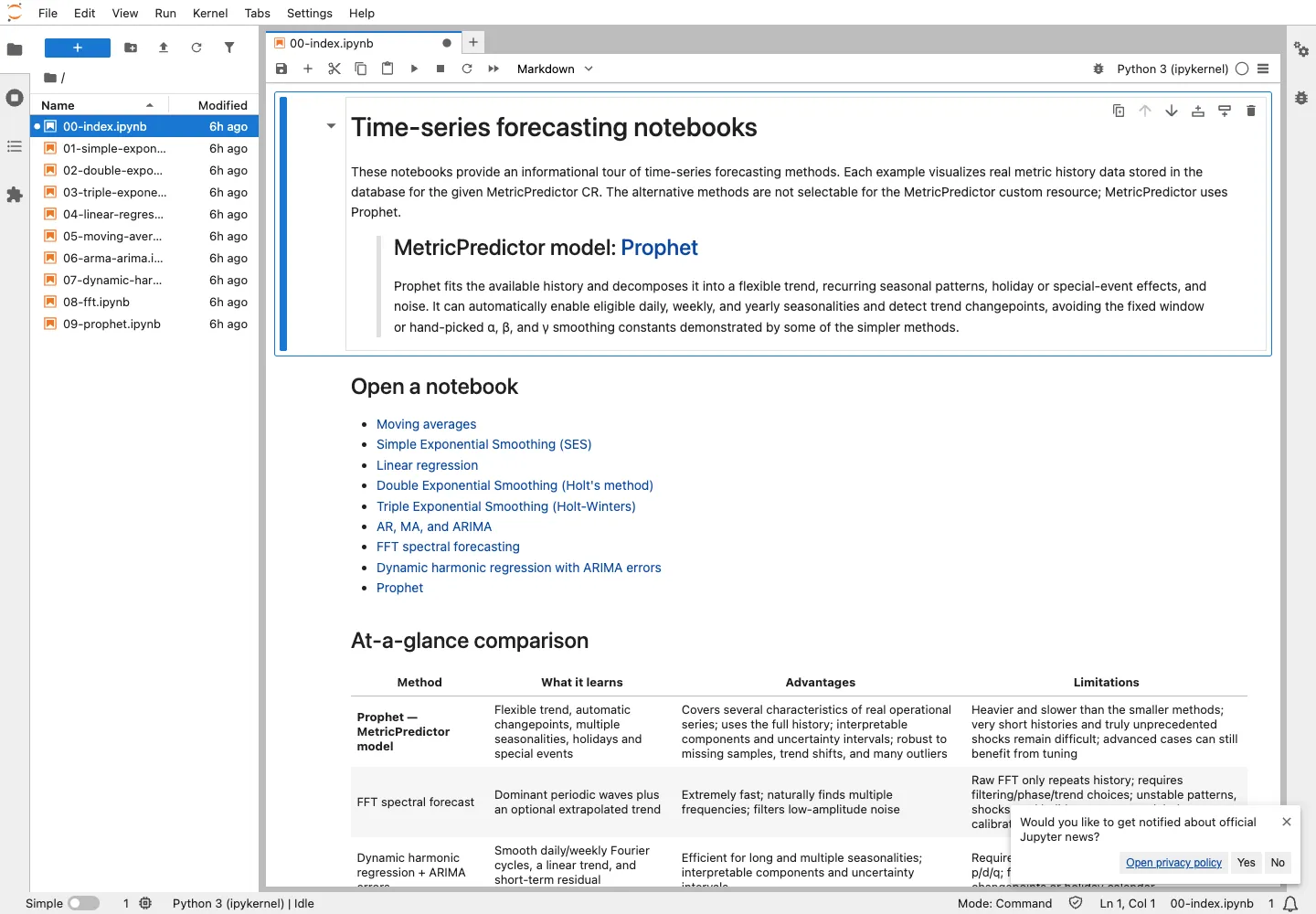Upload files to the file browser

tap(164, 48)
